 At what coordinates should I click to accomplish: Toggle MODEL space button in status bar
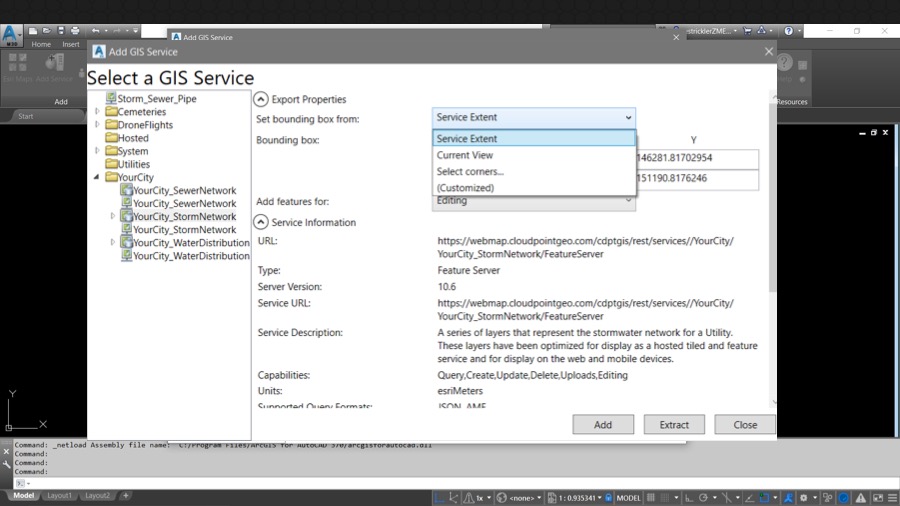coord(629,498)
